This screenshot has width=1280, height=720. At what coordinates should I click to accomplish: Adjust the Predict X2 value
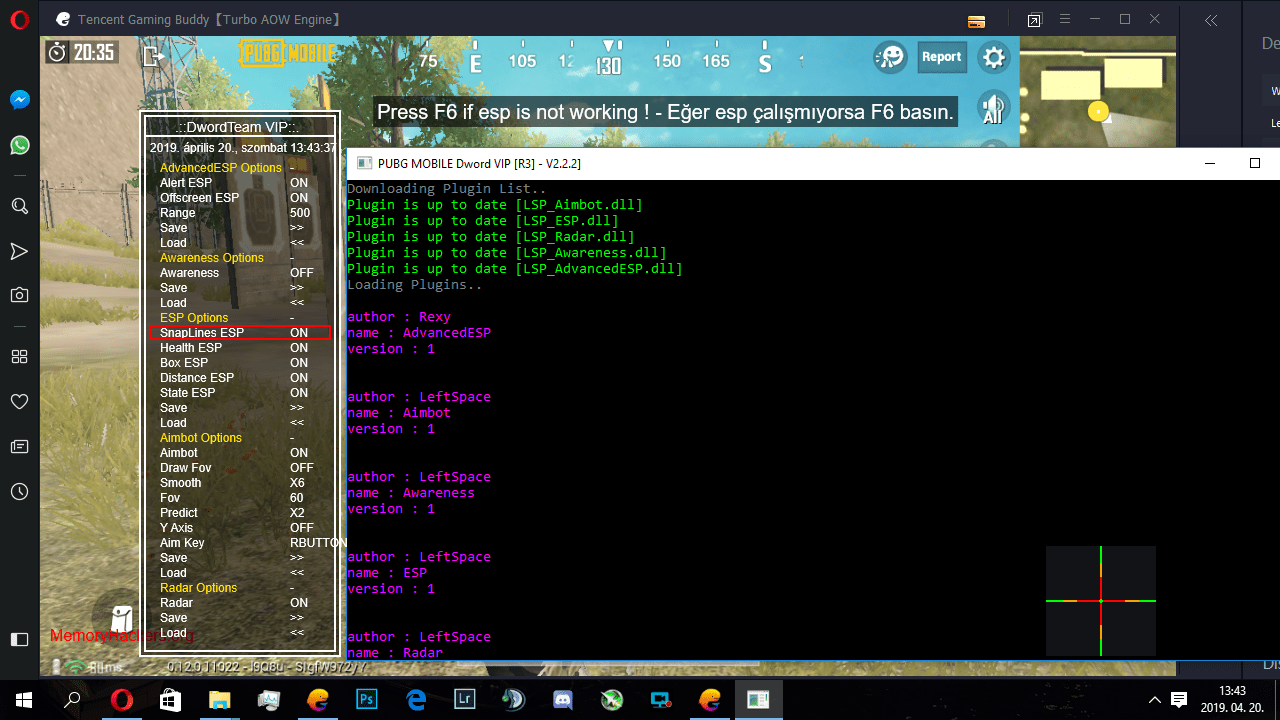pos(297,513)
